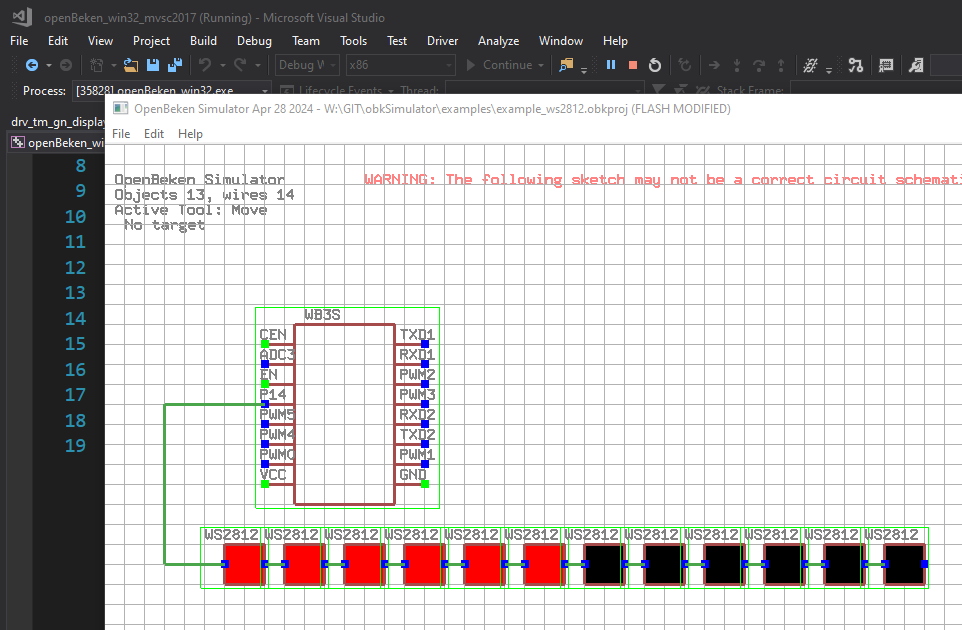The image size is (962, 630).
Task: Click the Save icon in Visual Studio toolbar
Action: pos(153,65)
